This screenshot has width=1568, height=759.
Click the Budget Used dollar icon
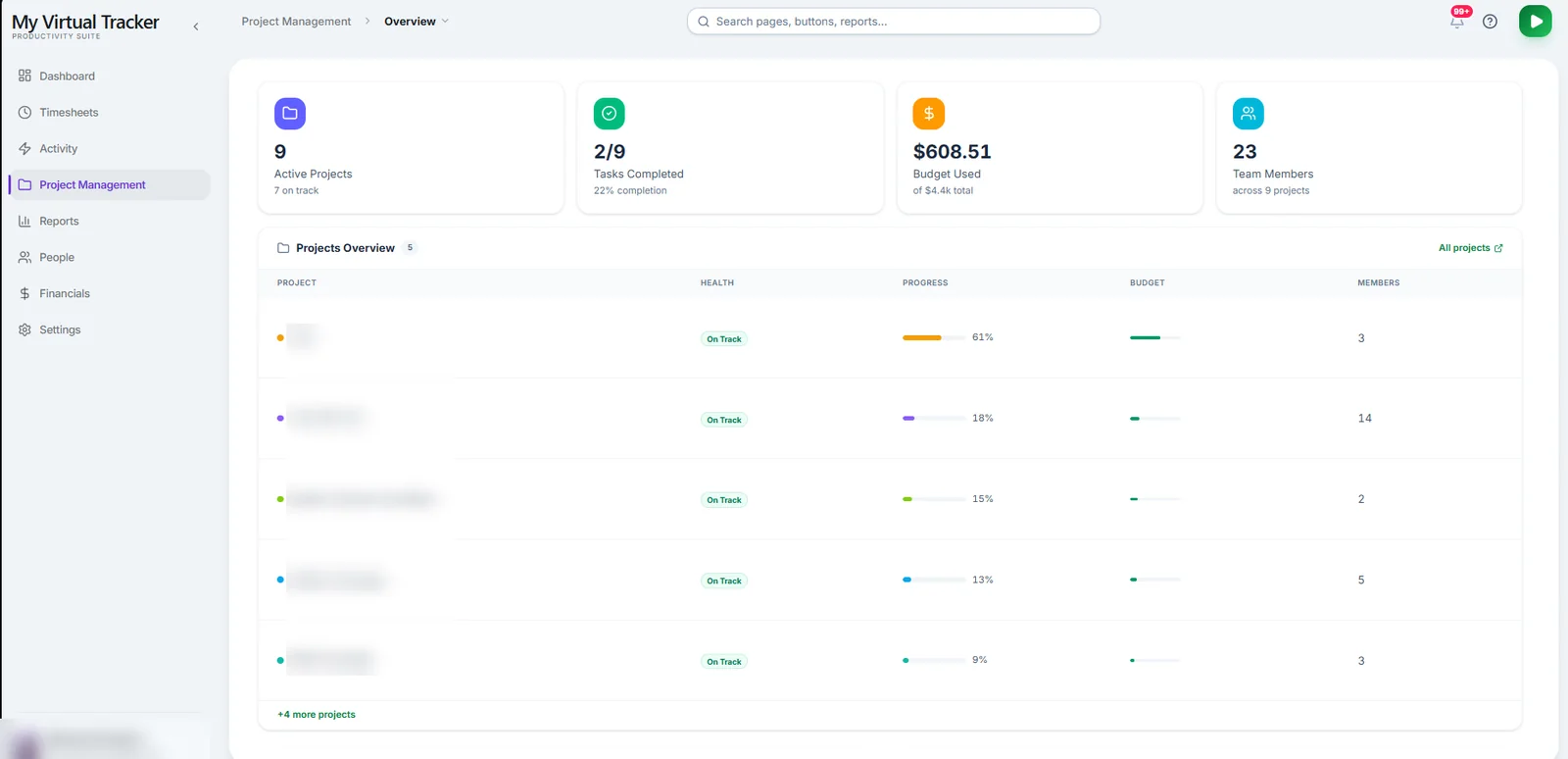coord(929,114)
